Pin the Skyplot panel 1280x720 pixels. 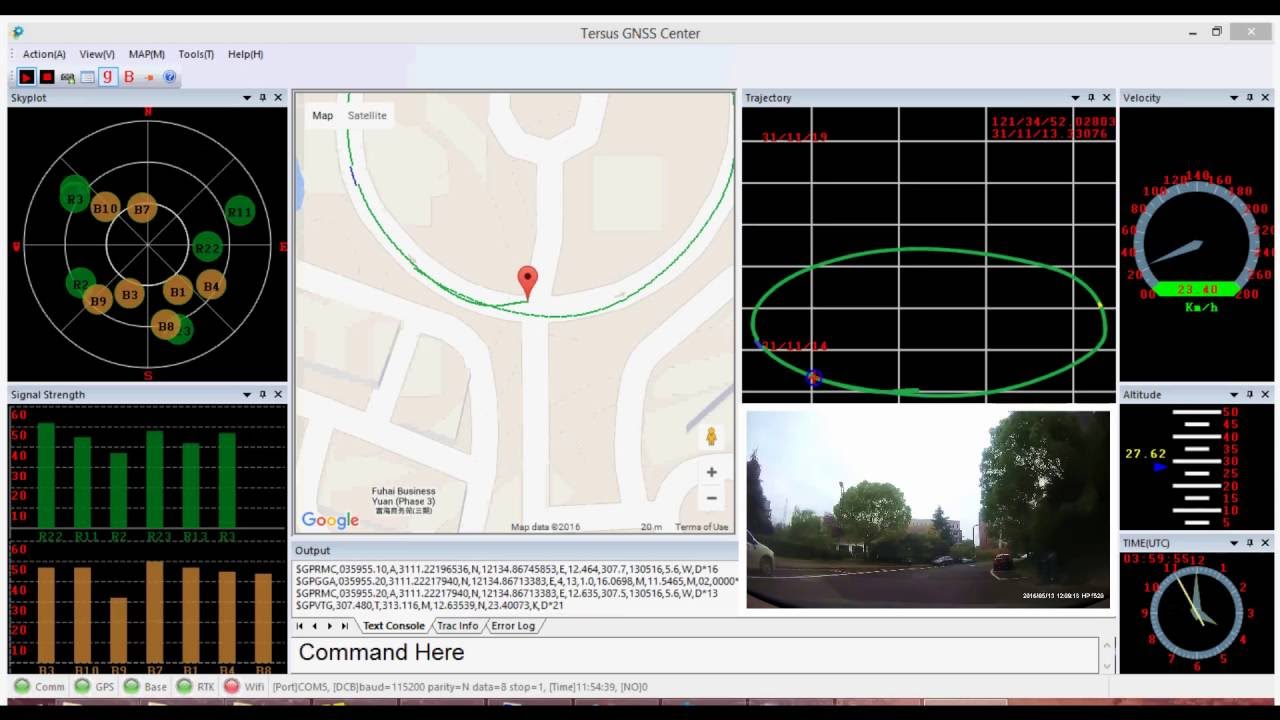coord(263,98)
